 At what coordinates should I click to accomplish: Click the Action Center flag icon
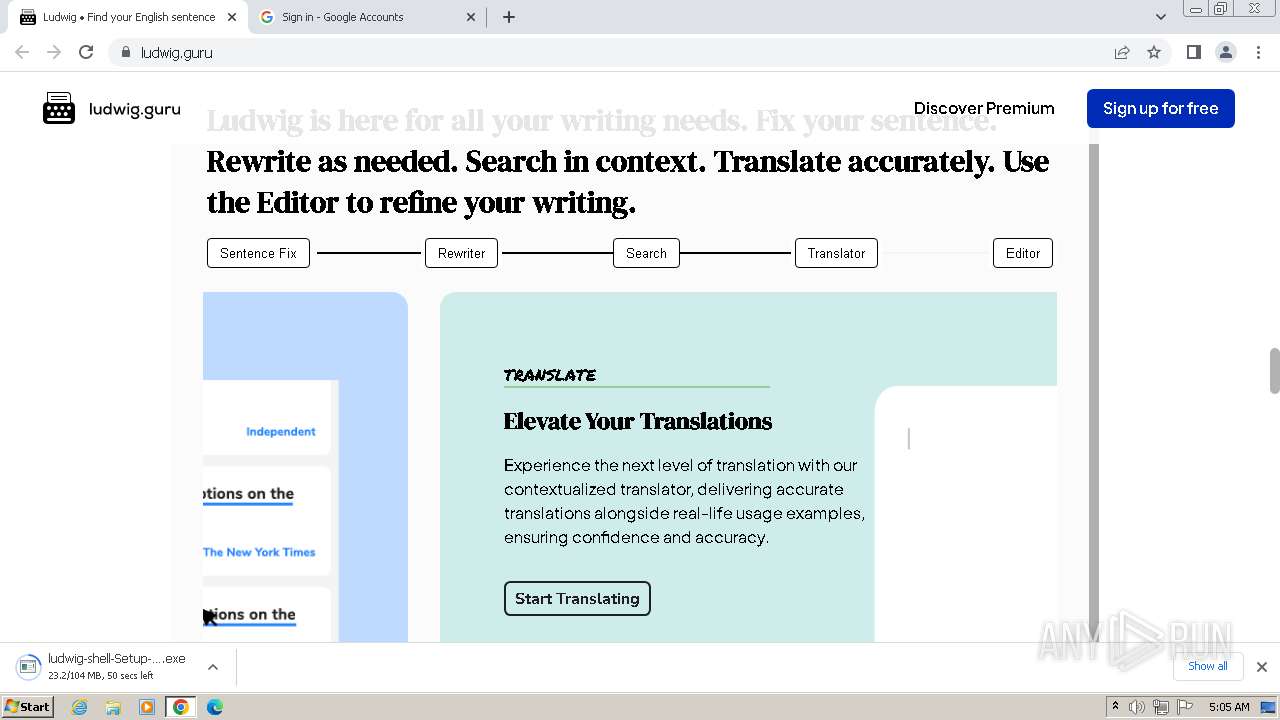[x=1185, y=707]
